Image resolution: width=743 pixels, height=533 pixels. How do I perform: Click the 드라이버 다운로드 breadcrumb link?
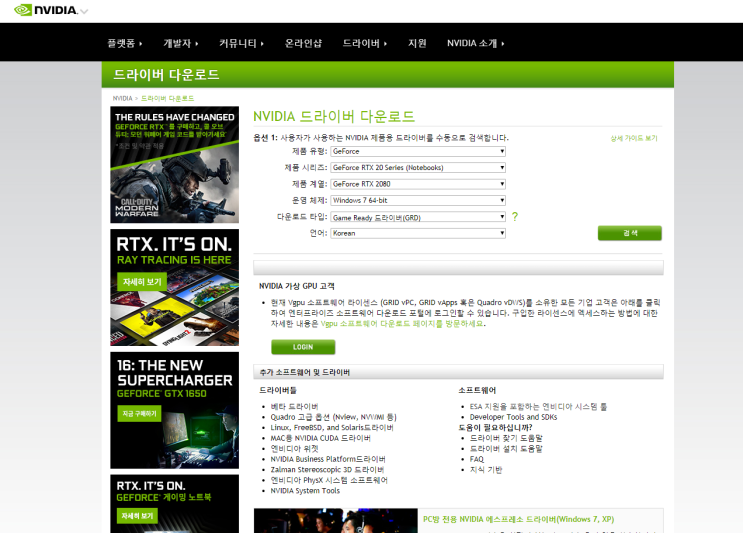(167, 99)
